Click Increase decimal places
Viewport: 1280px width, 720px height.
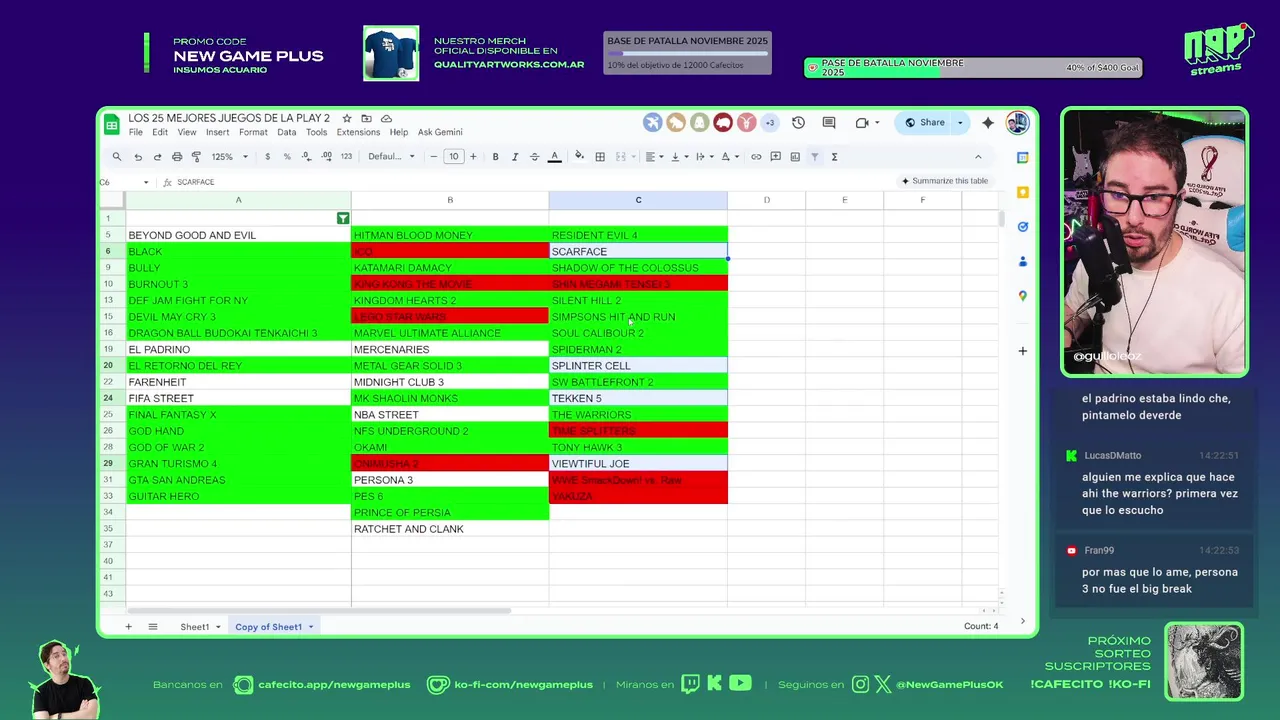tap(327, 156)
